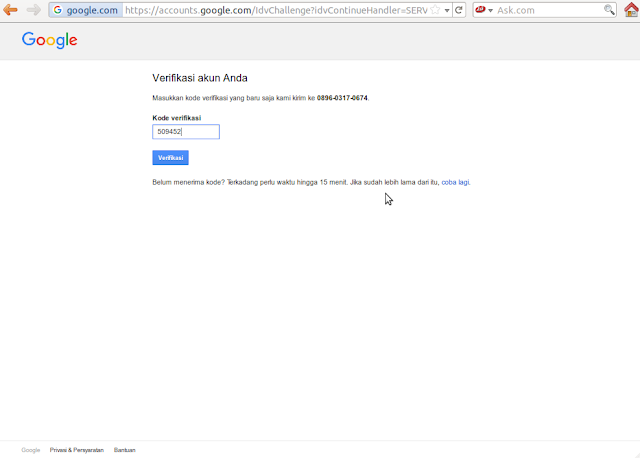Bookmark this page with the star icon
Image resolution: width=640 pixels, height=458 pixels.
tap(436, 10)
